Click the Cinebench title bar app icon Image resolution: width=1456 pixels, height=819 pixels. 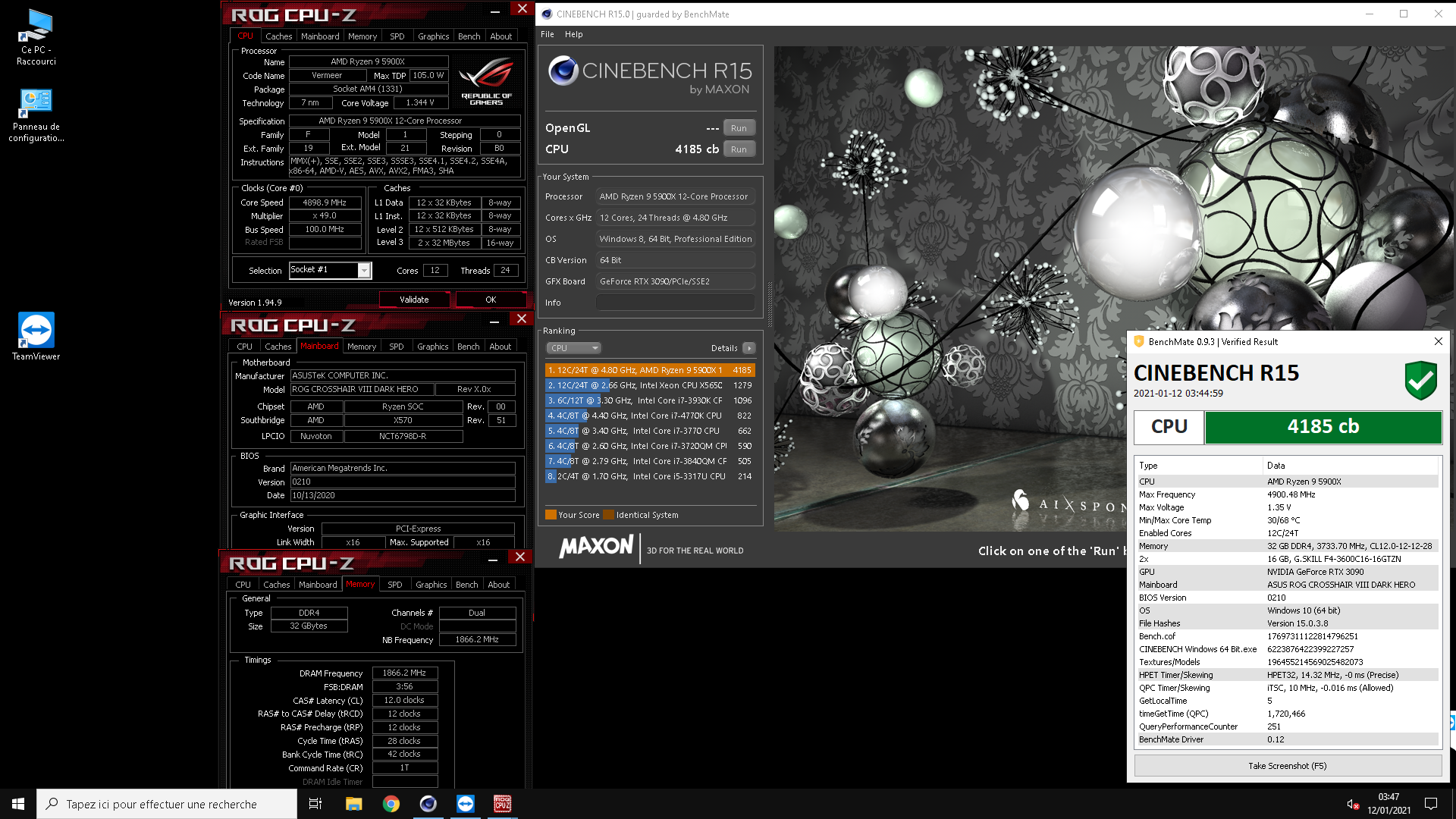click(x=547, y=14)
